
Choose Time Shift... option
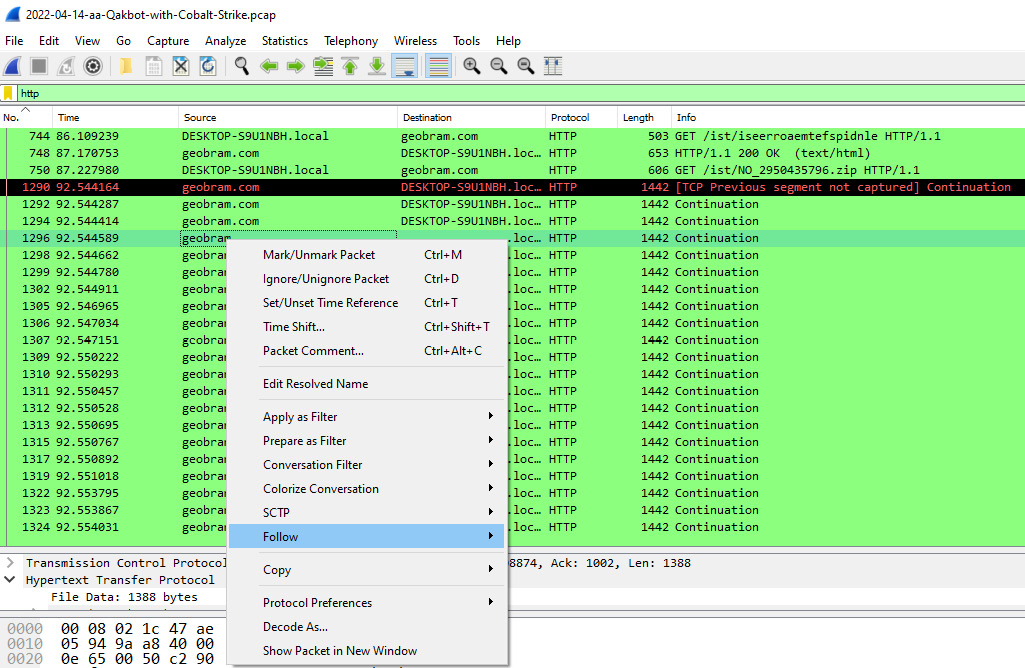click(367, 327)
